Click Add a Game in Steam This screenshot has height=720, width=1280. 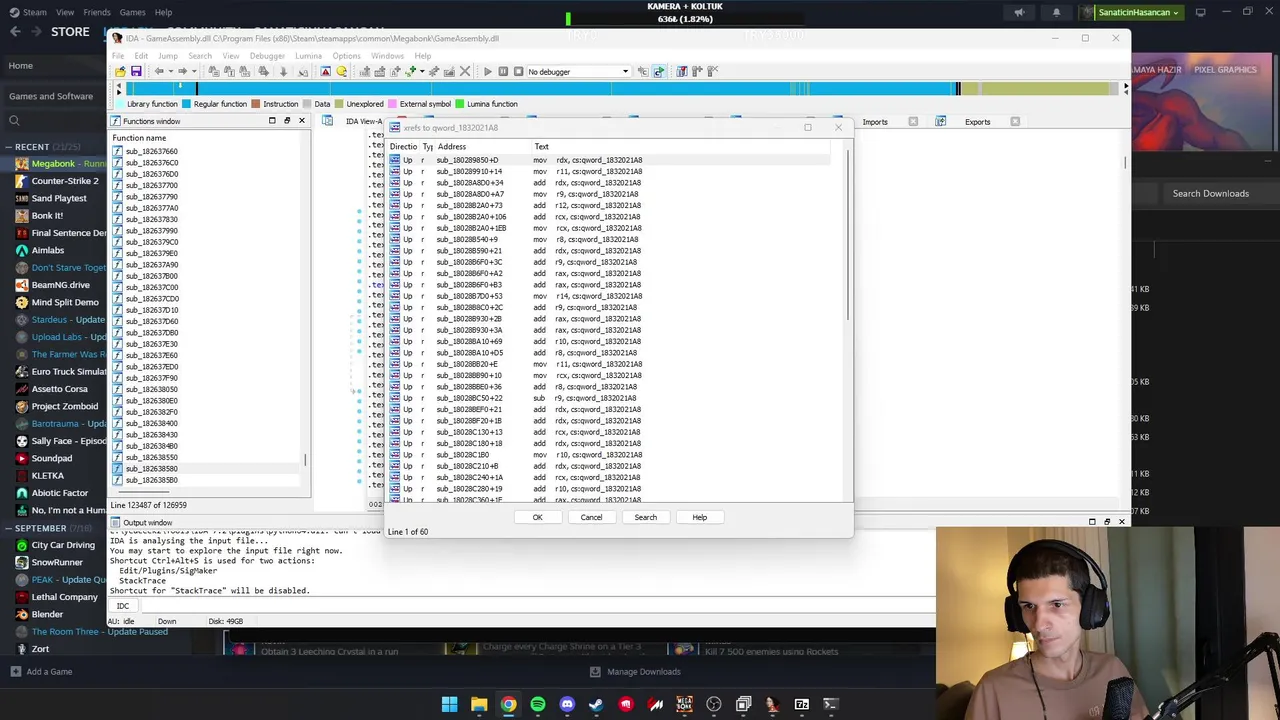point(41,672)
